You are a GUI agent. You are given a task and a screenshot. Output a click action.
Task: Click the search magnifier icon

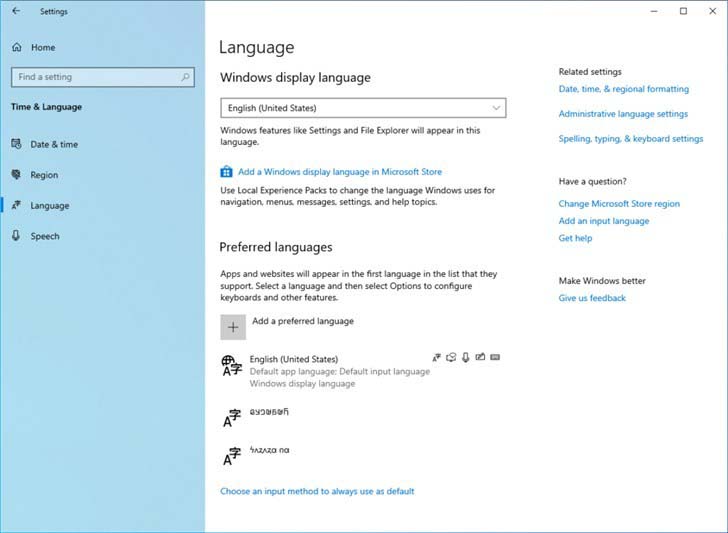pyautogui.click(x=185, y=77)
